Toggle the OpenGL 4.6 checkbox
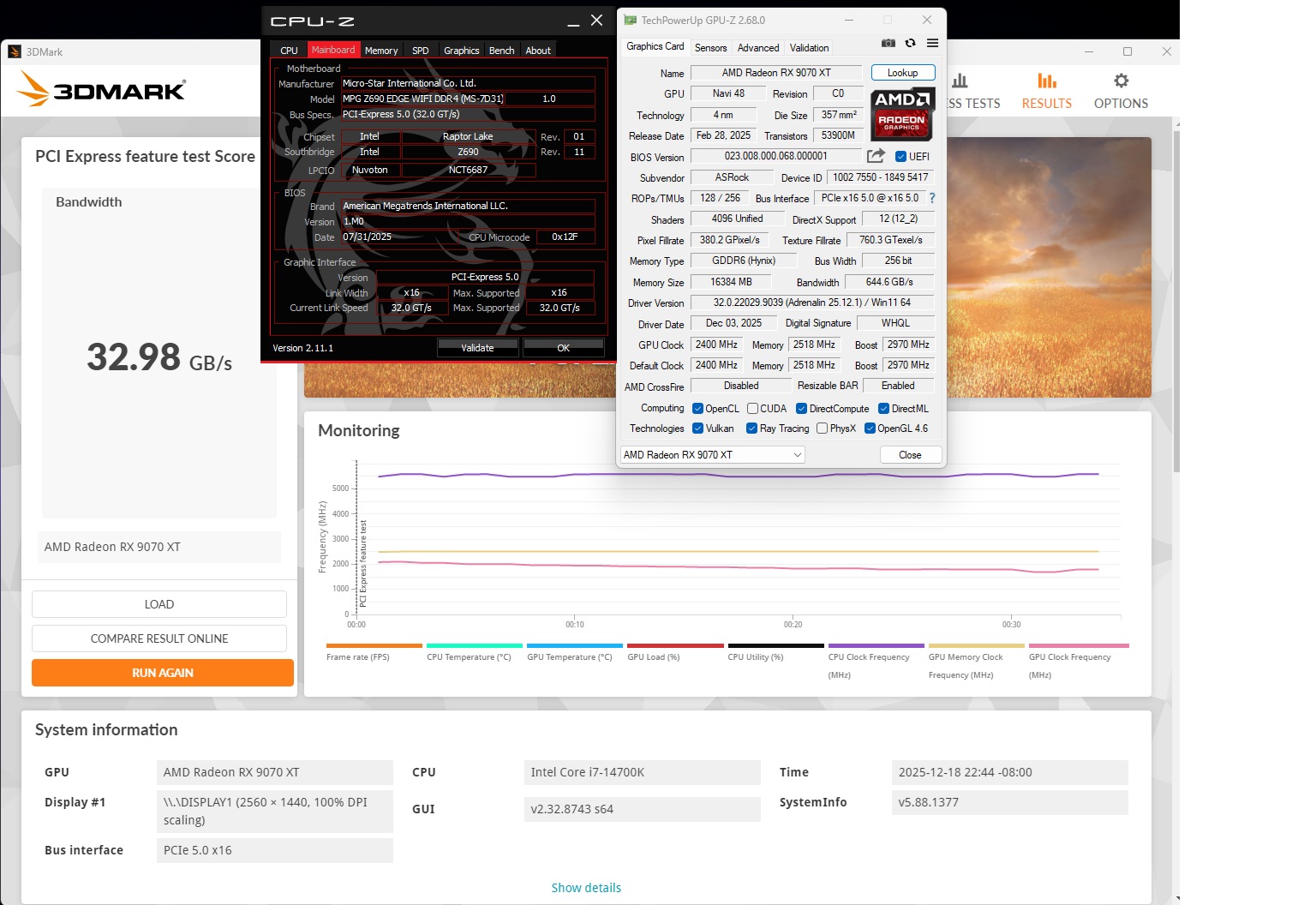Image resolution: width=1316 pixels, height=905 pixels. click(x=870, y=429)
